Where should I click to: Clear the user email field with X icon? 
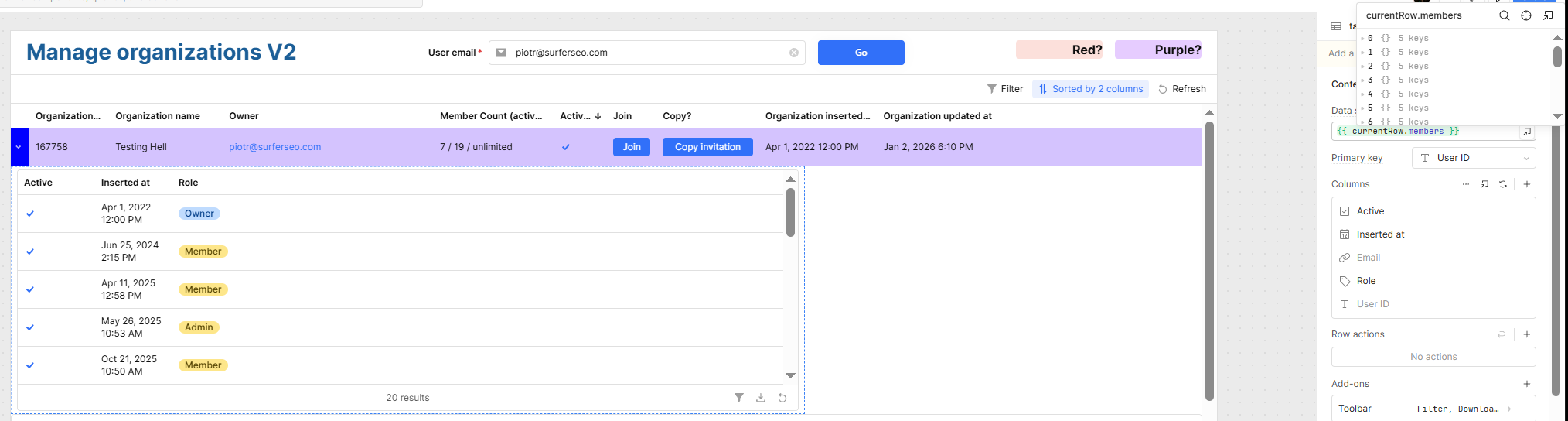tap(794, 53)
